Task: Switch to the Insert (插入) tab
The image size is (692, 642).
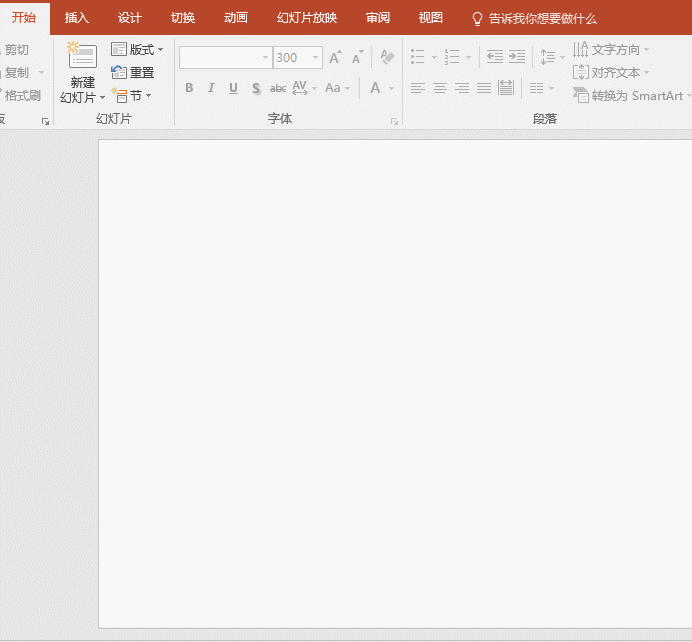Action: [77, 18]
